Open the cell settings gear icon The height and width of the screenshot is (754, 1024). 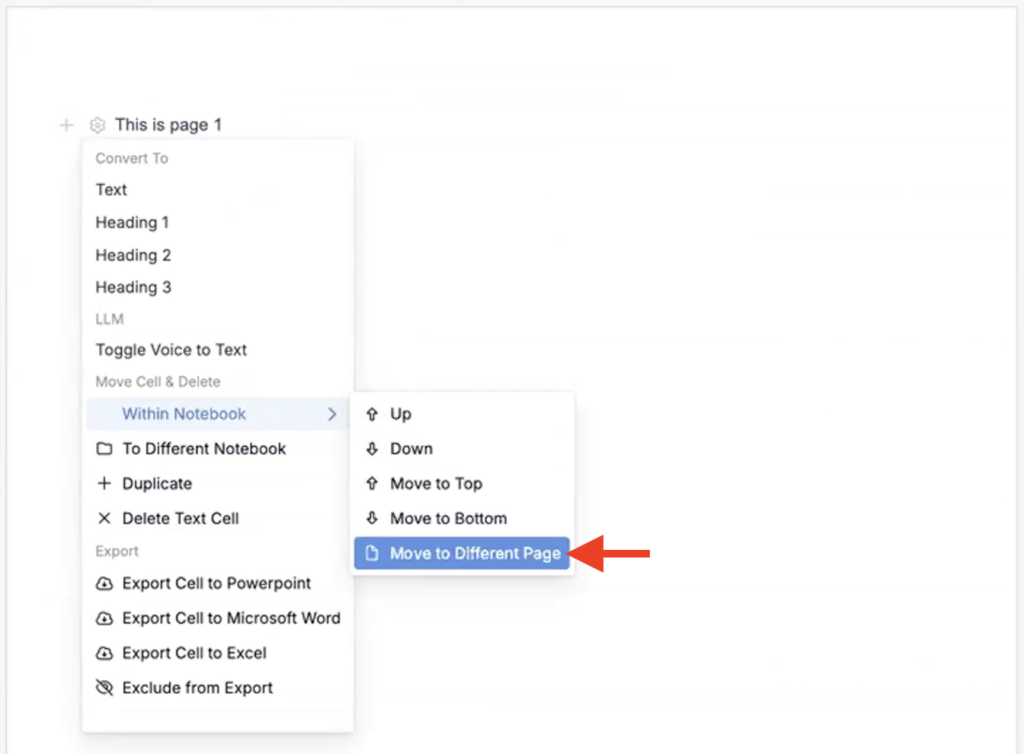(97, 125)
